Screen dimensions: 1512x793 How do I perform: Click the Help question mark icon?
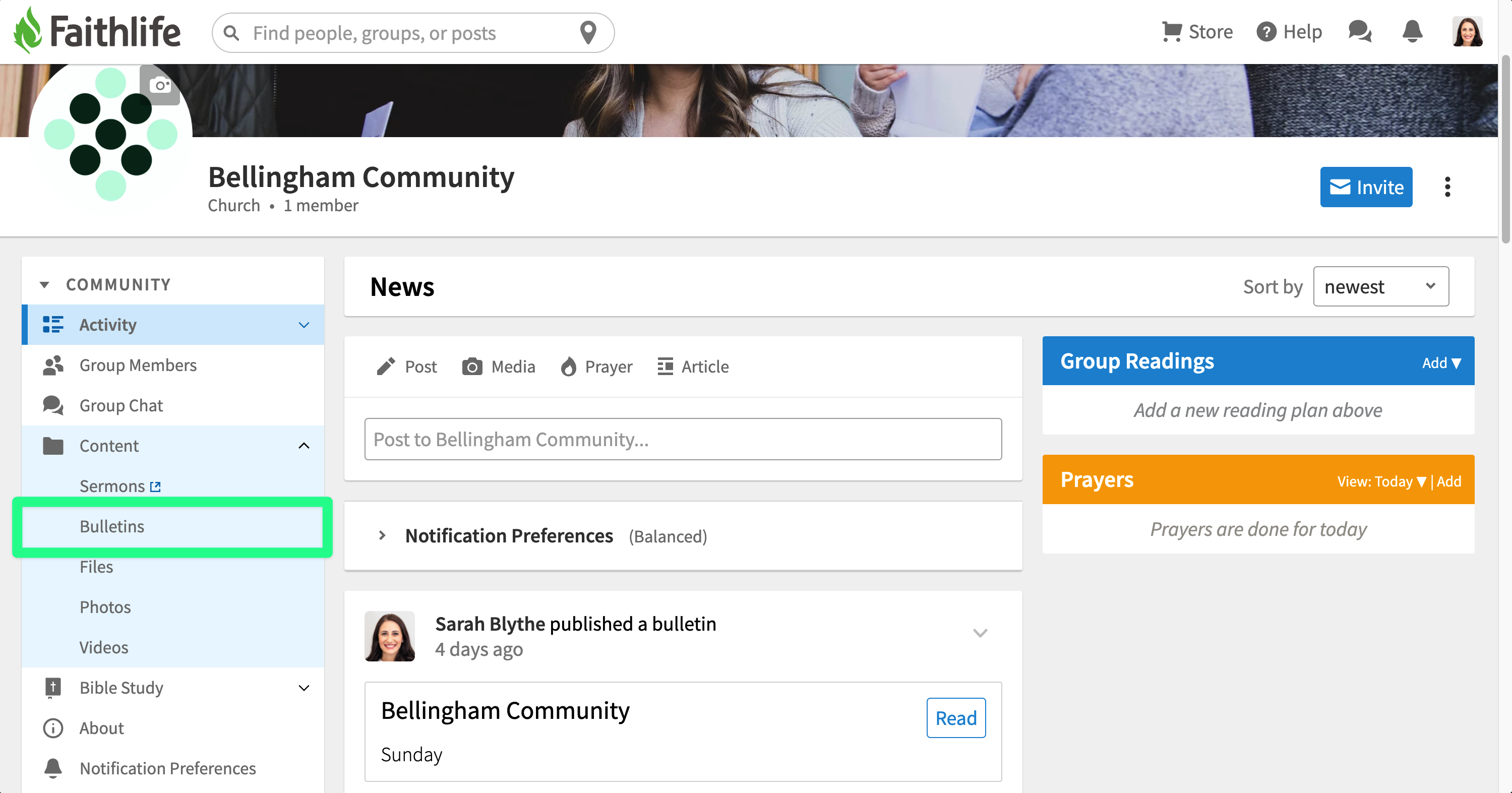pyautogui.click(x=1266, y=32)
